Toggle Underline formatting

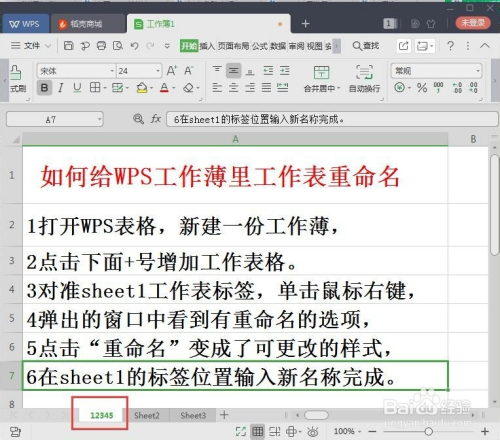[77, 88]
